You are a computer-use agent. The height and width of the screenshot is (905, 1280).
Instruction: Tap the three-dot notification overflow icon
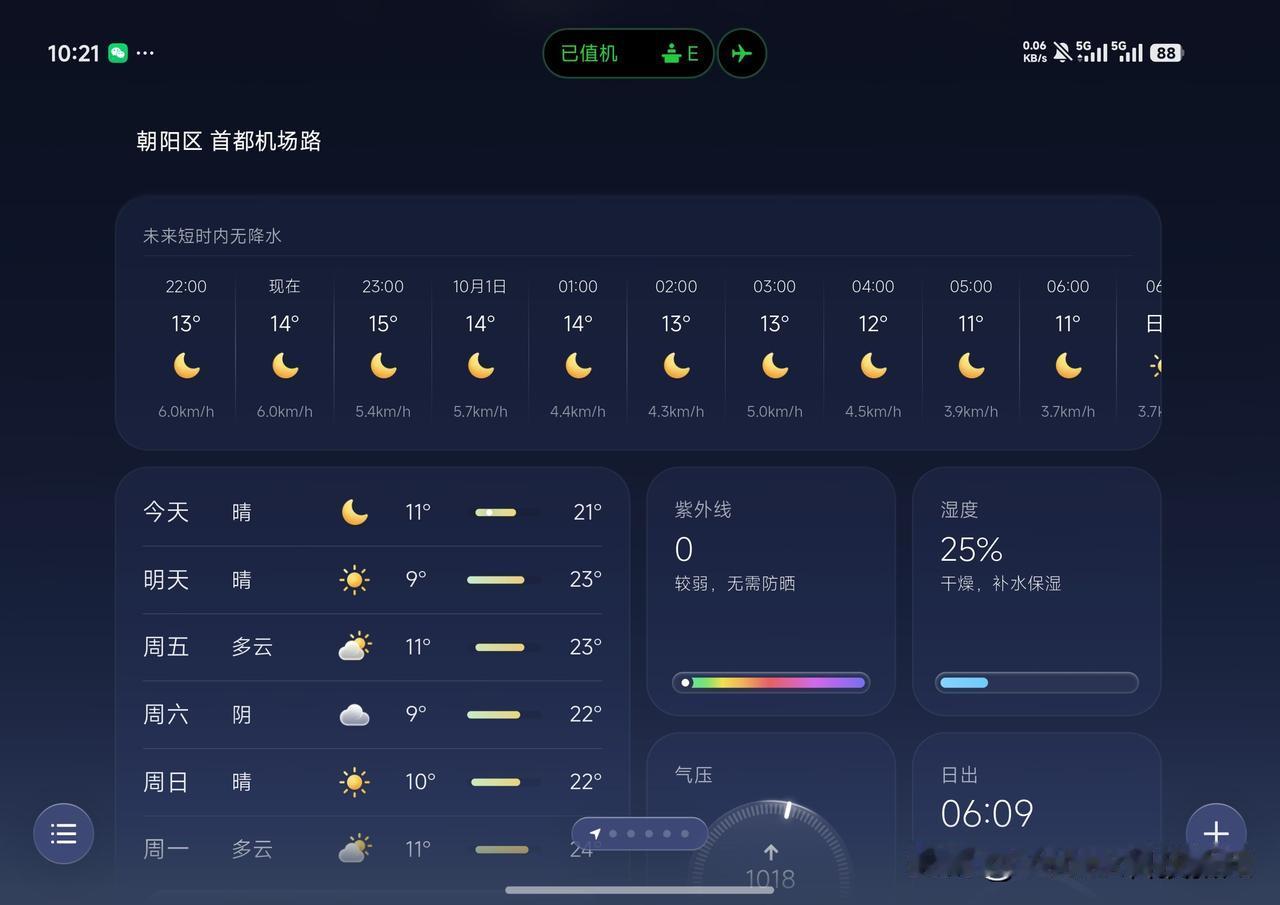pos(145,53)
